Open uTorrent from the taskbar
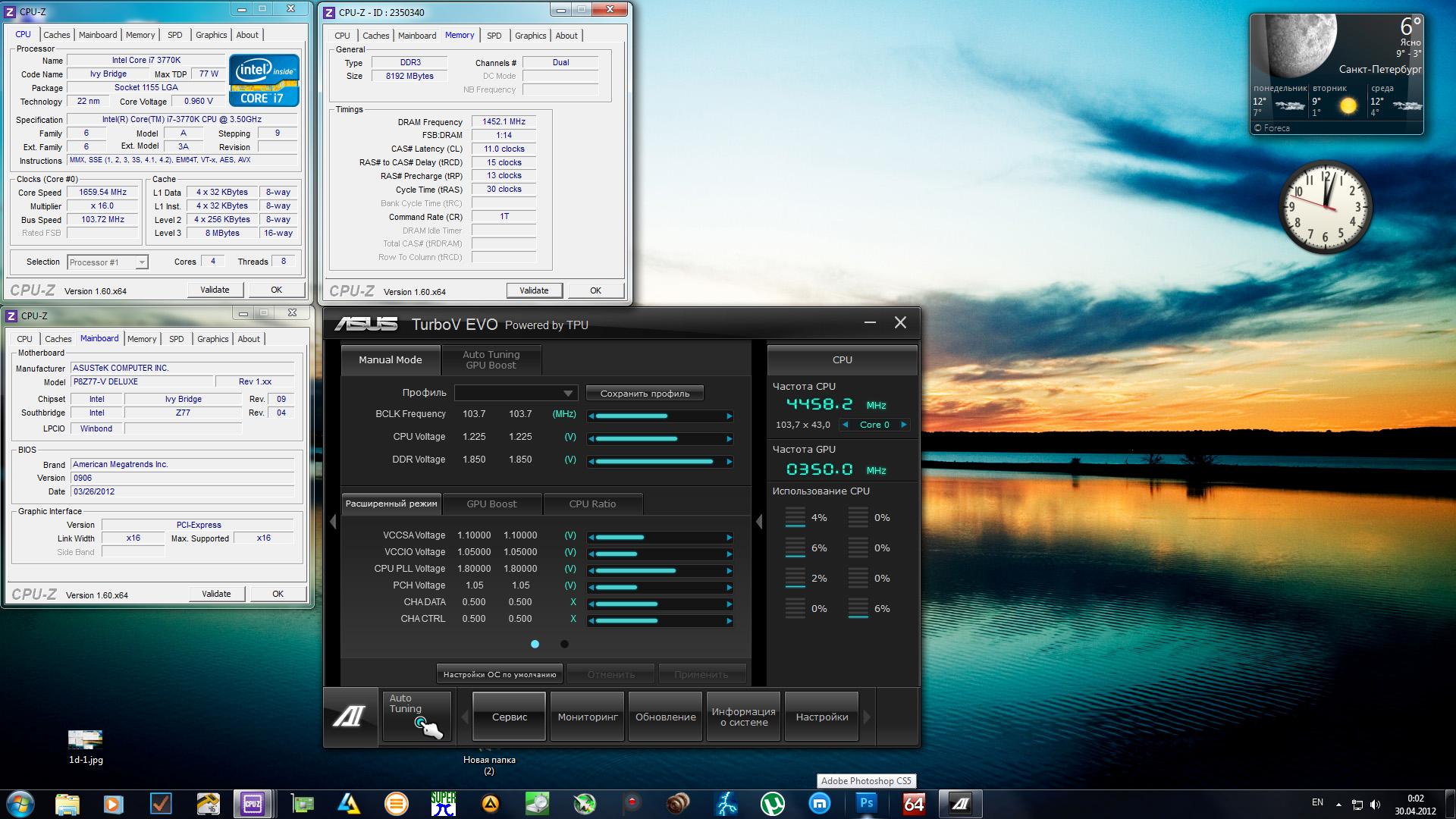Screen dimensions: 1456x819 coord(772,804)
